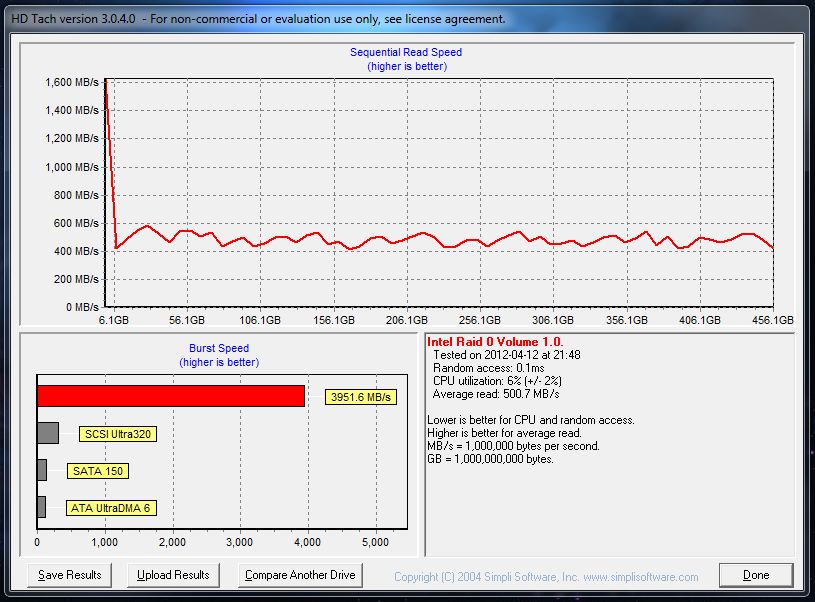This screenshot has height=602, width=815.
Task: Click the 56.1GB axis label
Action: (x=187, y=320)
